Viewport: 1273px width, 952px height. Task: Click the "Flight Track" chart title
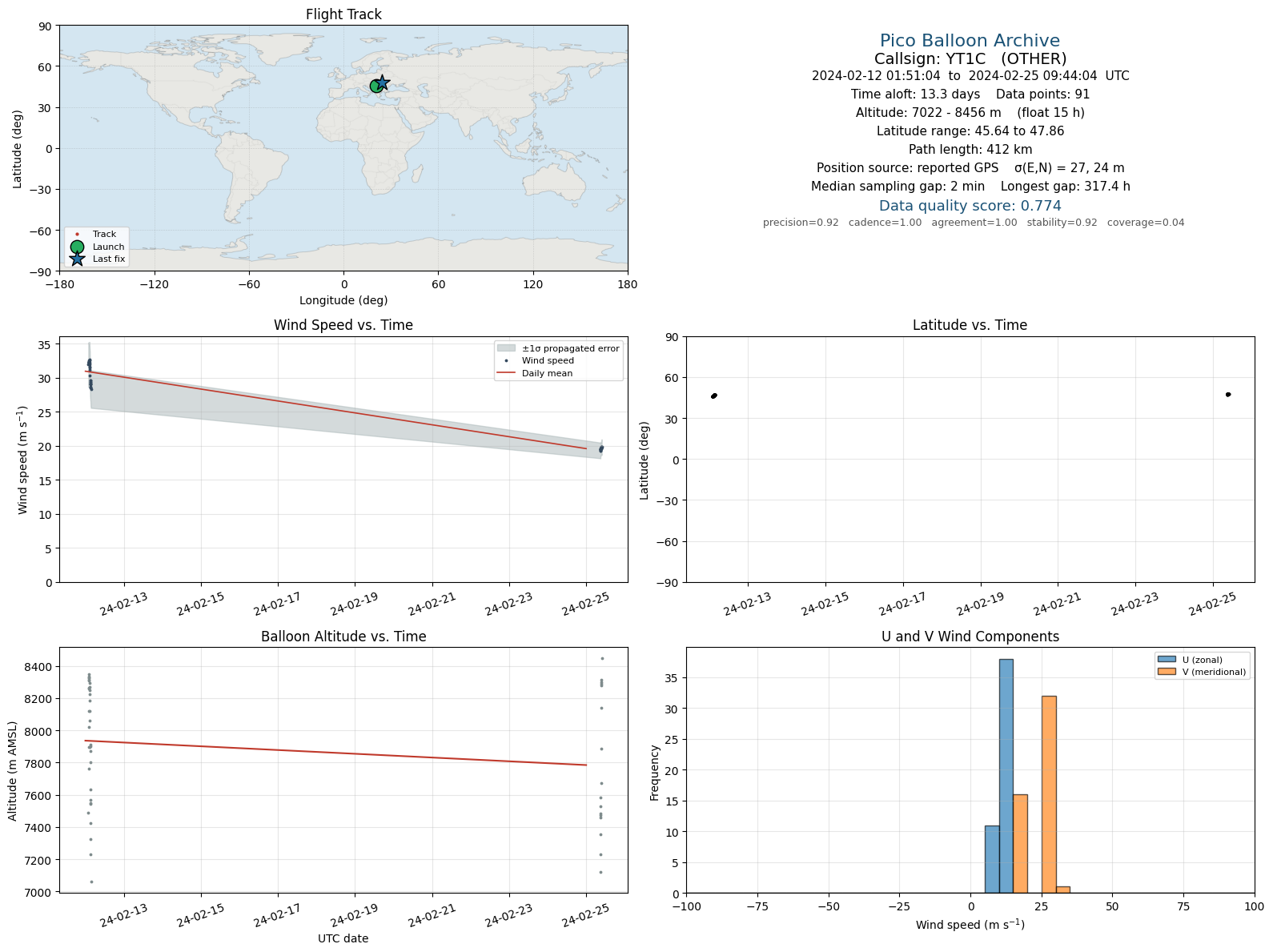343,14
